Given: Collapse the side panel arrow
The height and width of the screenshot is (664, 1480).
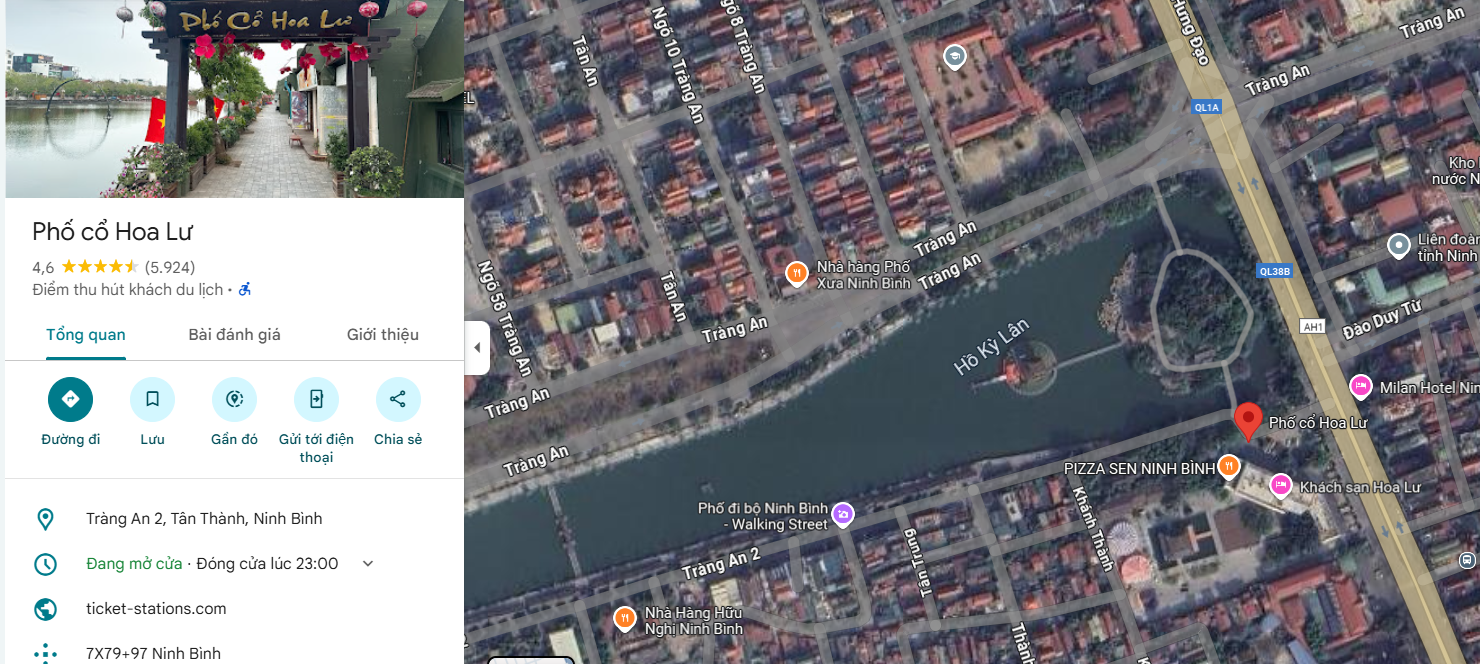Looking at the screenshot, I should point(477,348).
